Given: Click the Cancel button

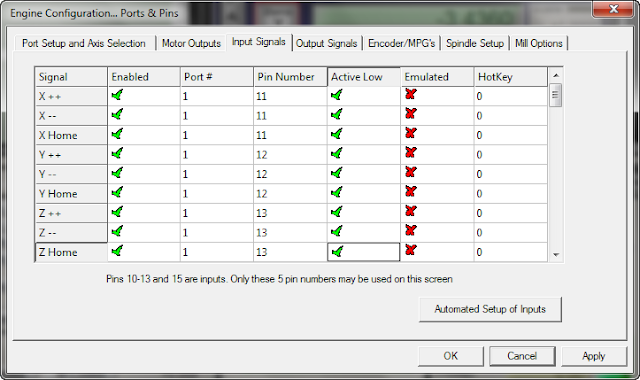Looking at the screenshot, I should 522,356.
